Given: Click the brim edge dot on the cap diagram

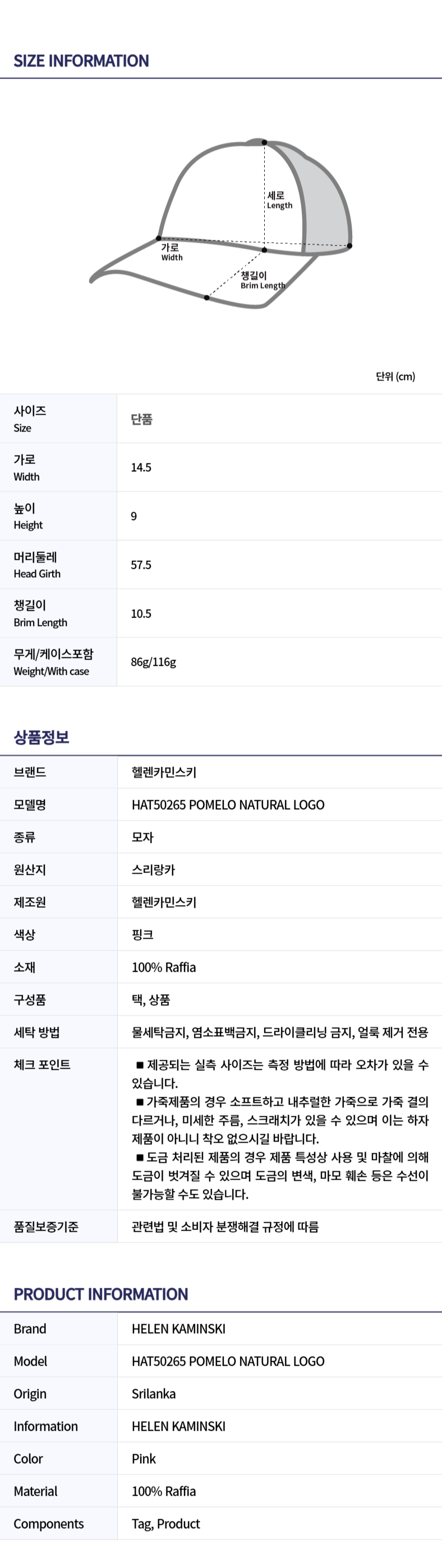Looking at the screenshot, I should tap(206, 298).
